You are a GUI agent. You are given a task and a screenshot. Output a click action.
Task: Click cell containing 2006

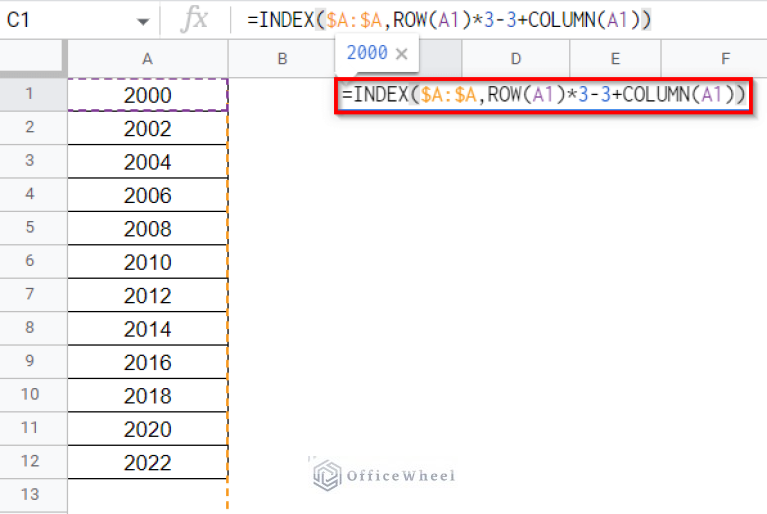[x=147, y=195]
